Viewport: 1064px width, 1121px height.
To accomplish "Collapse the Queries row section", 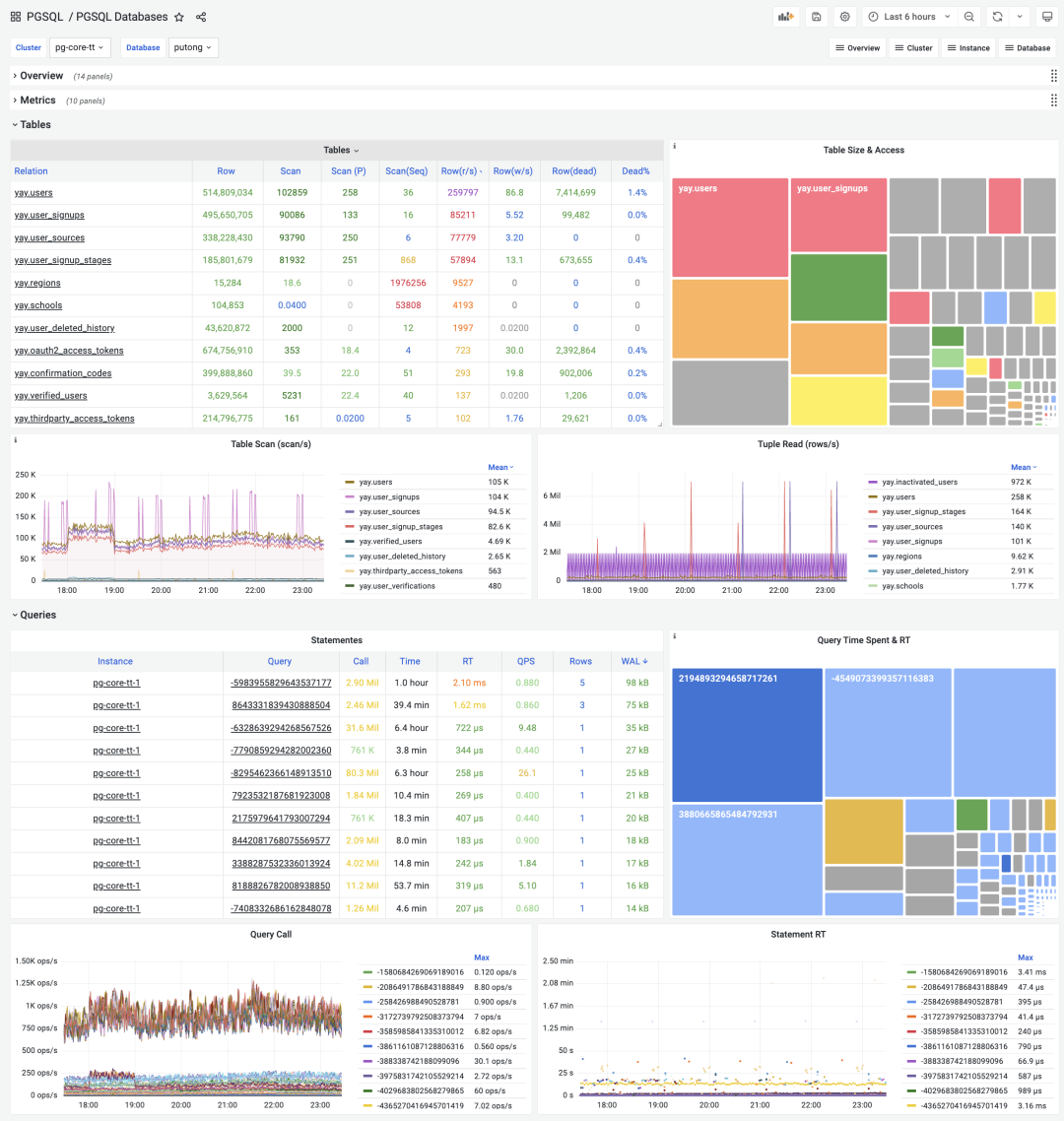I will tap(38, 615).
